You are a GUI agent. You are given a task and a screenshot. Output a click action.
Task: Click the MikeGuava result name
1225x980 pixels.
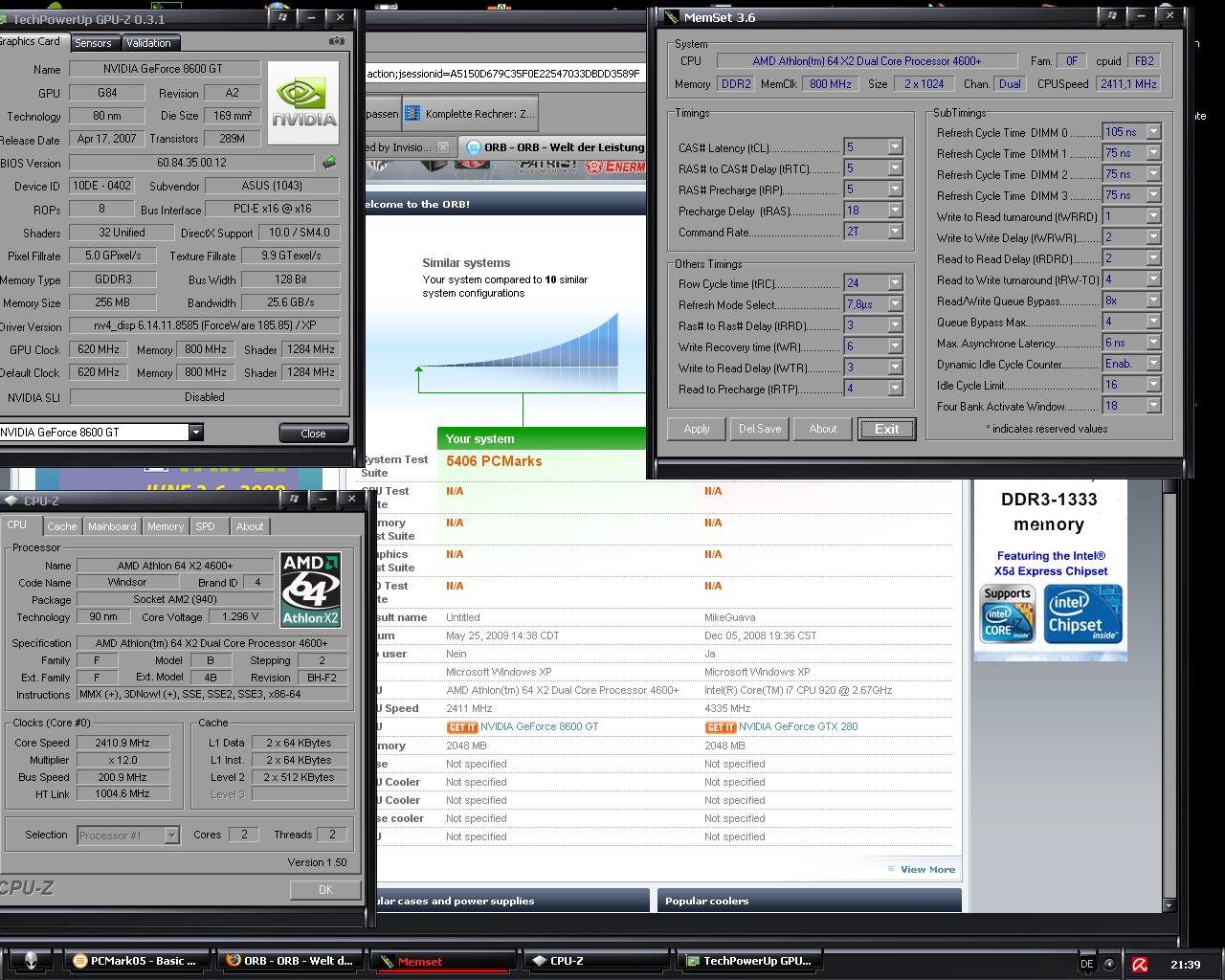(x=728, y=618)
